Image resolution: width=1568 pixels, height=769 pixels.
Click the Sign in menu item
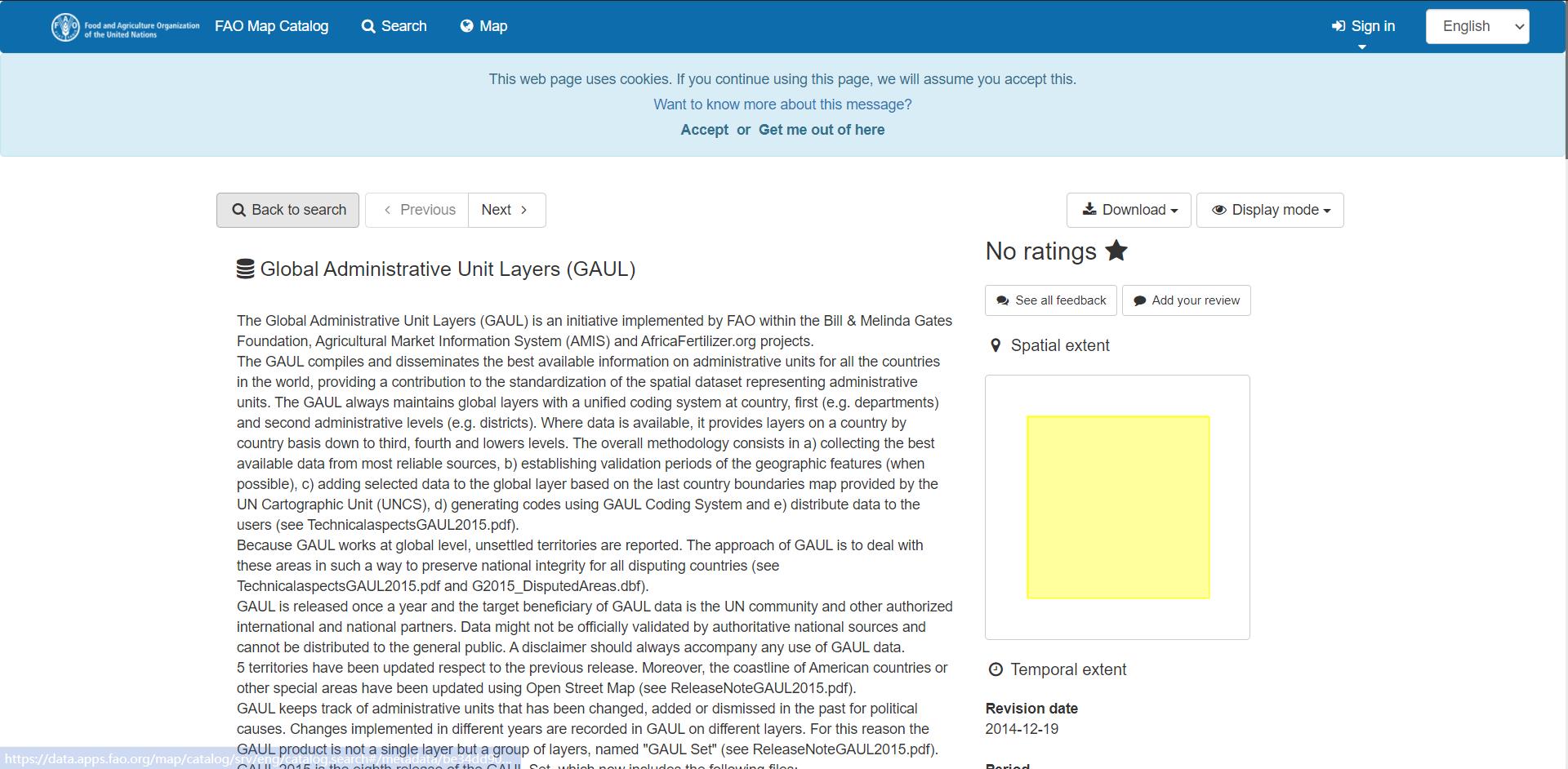[1363, 26]
